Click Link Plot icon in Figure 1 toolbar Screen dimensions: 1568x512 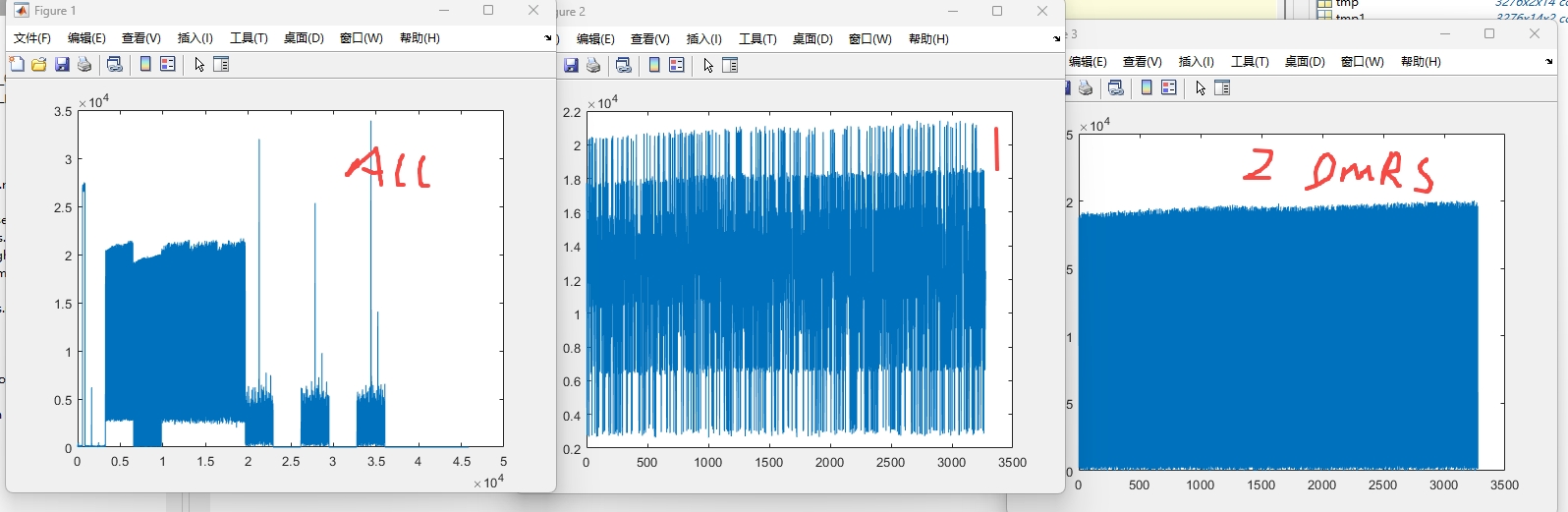coord(115,64)
